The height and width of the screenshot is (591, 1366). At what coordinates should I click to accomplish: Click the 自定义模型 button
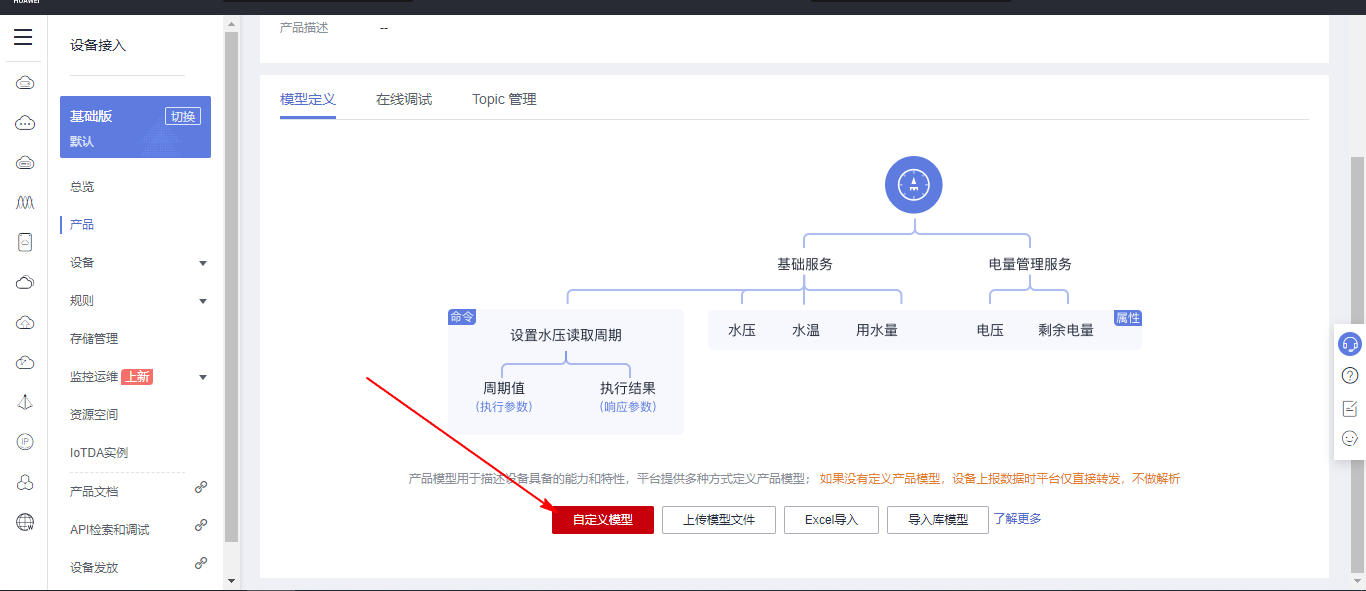(603, 520)
